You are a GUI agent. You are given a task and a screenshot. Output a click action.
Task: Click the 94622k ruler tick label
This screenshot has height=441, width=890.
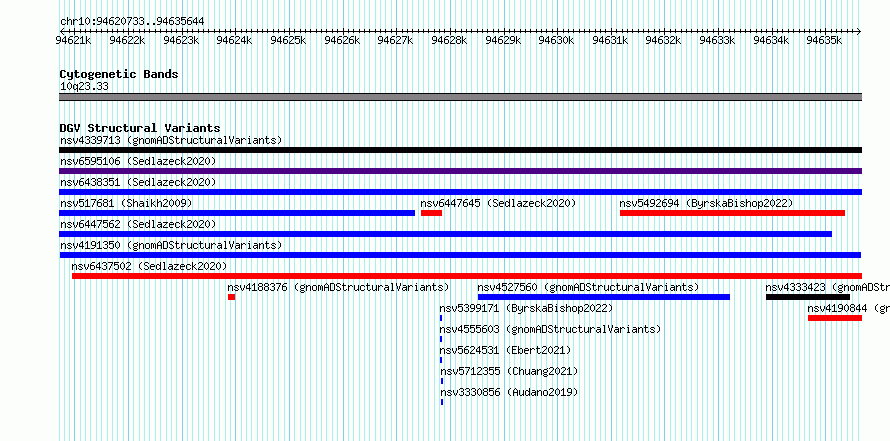coord(127,40)
